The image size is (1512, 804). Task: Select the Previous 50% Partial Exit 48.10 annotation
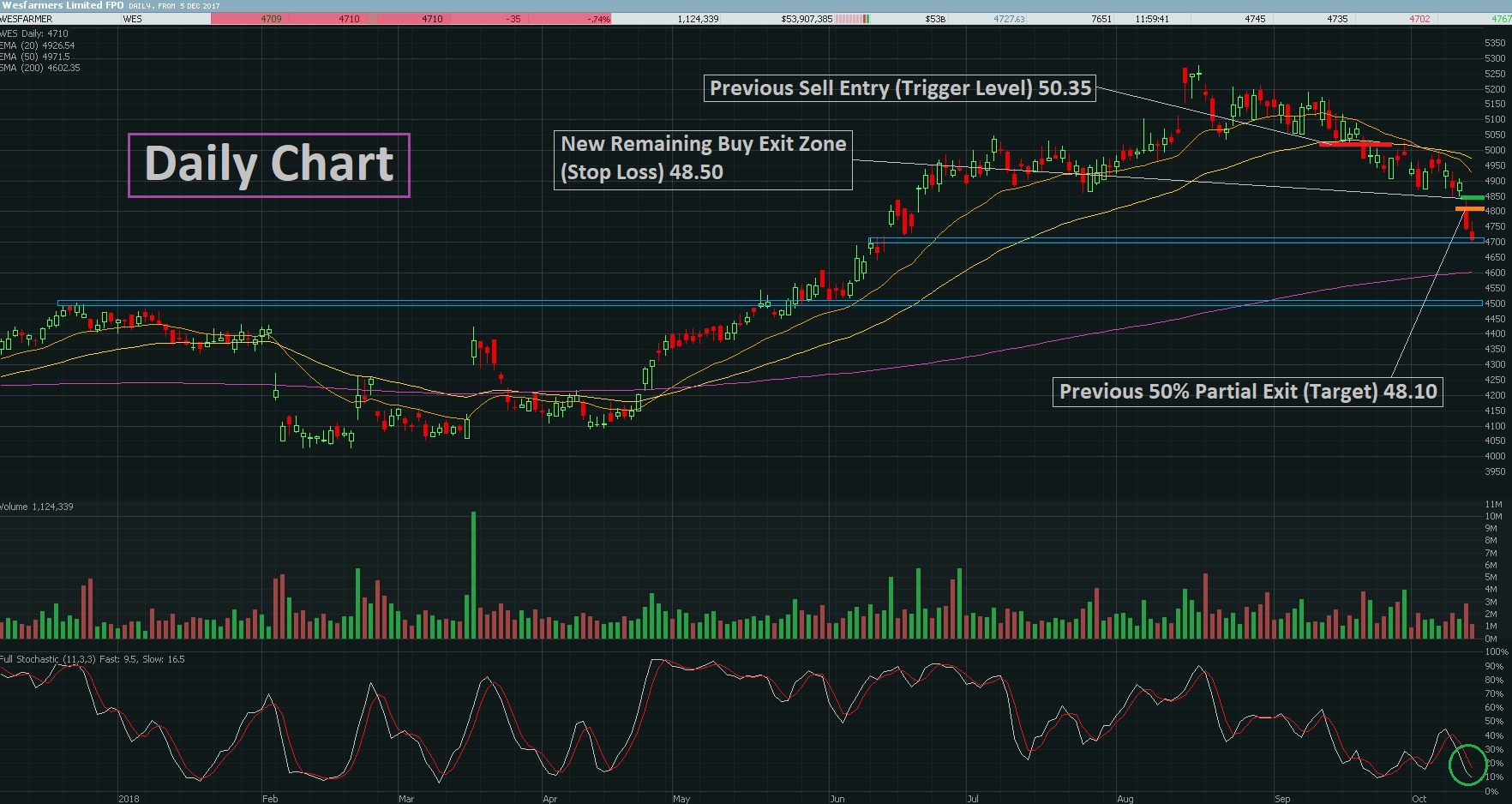point(1247,392)
